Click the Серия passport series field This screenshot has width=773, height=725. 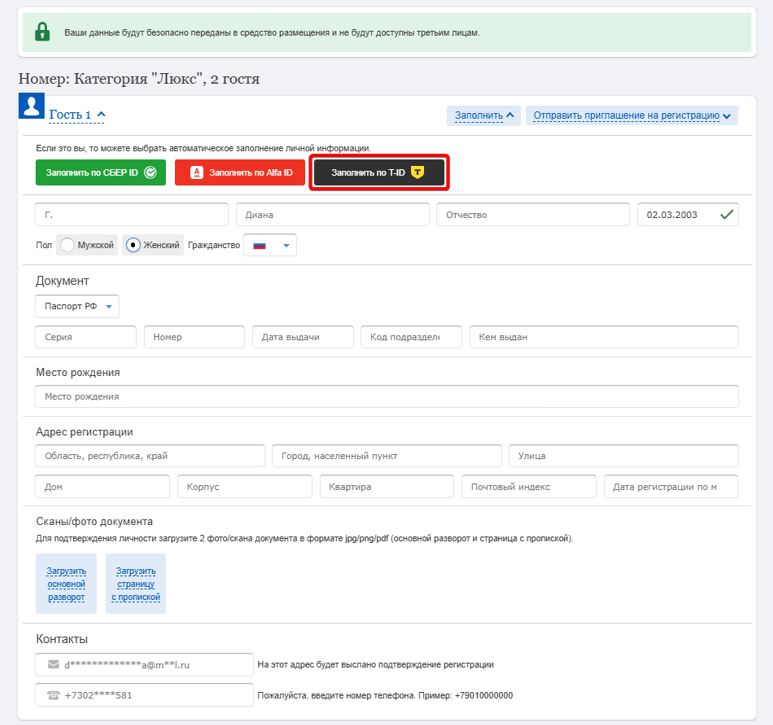[85, 337]
